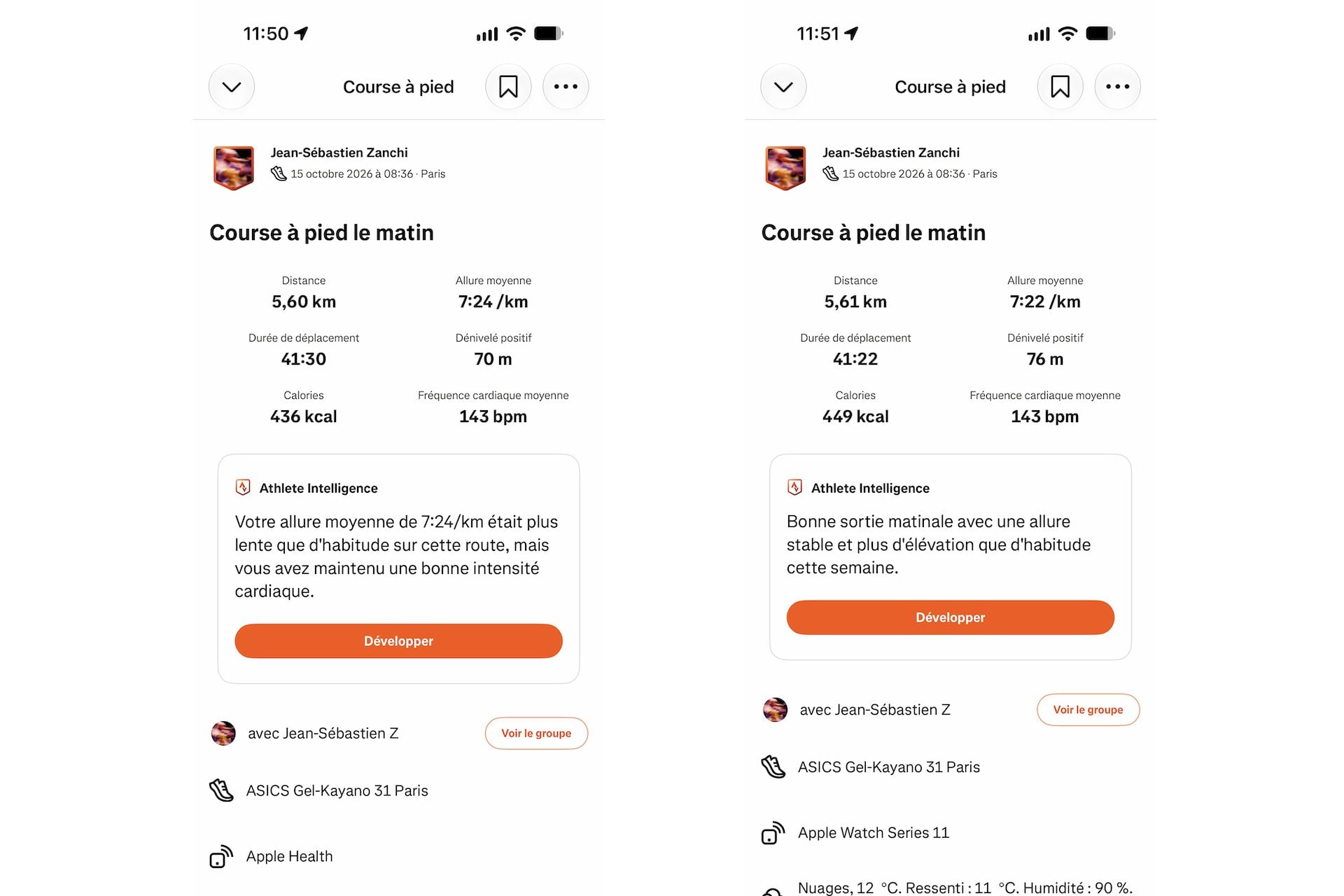Open three-dots menu on left screen
This screenshot has width=1344, height=896.
pyautogui.click(x=566, y=87)
